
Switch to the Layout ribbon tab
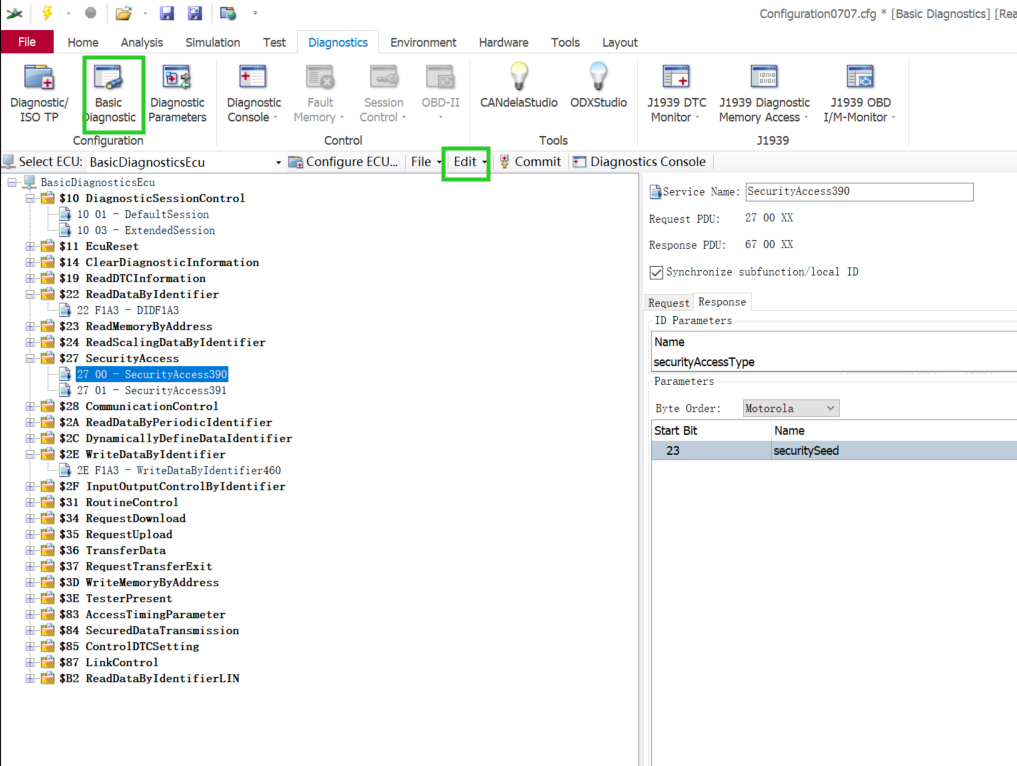click(x=619, y=43)
